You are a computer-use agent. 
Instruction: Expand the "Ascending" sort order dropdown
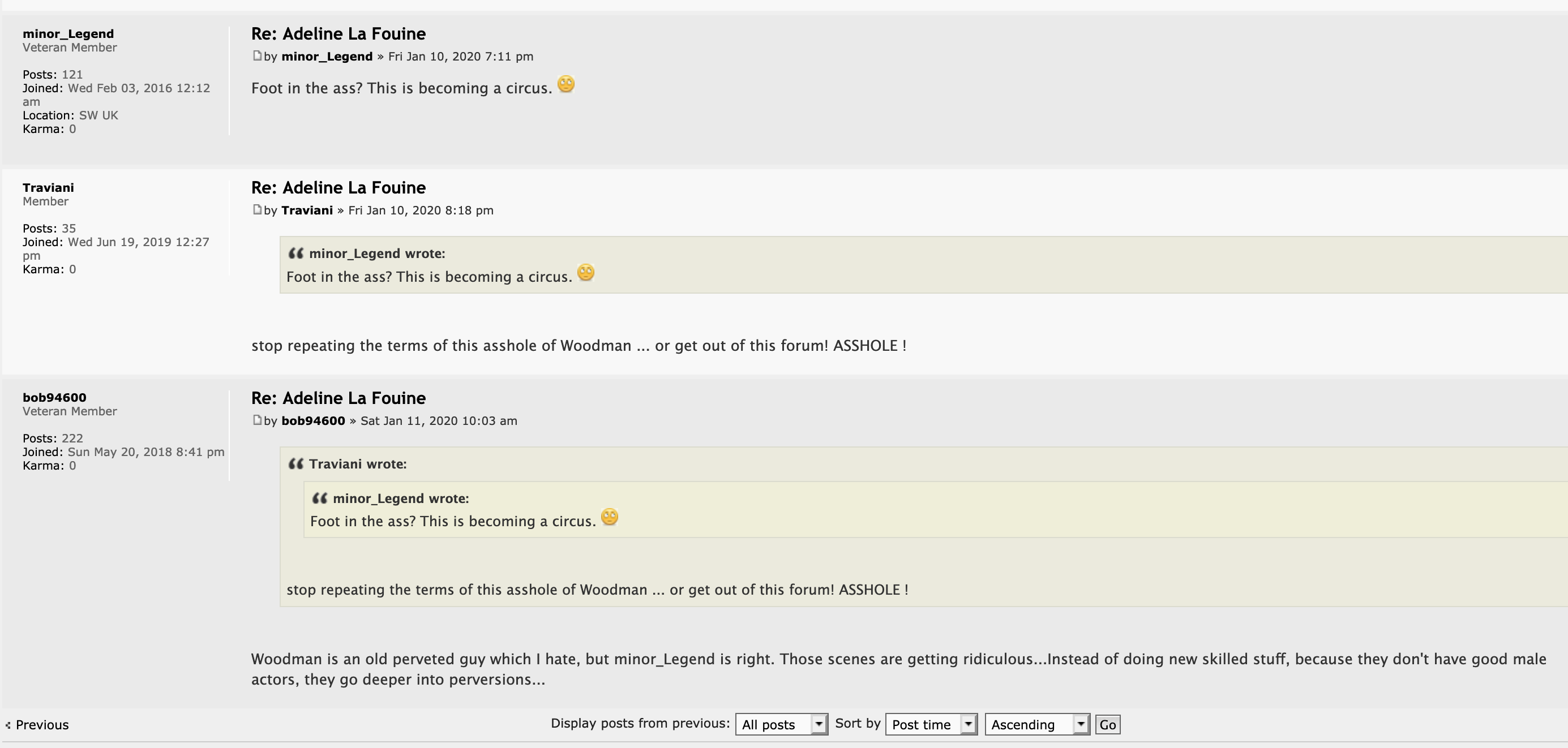pos(1036,724)
